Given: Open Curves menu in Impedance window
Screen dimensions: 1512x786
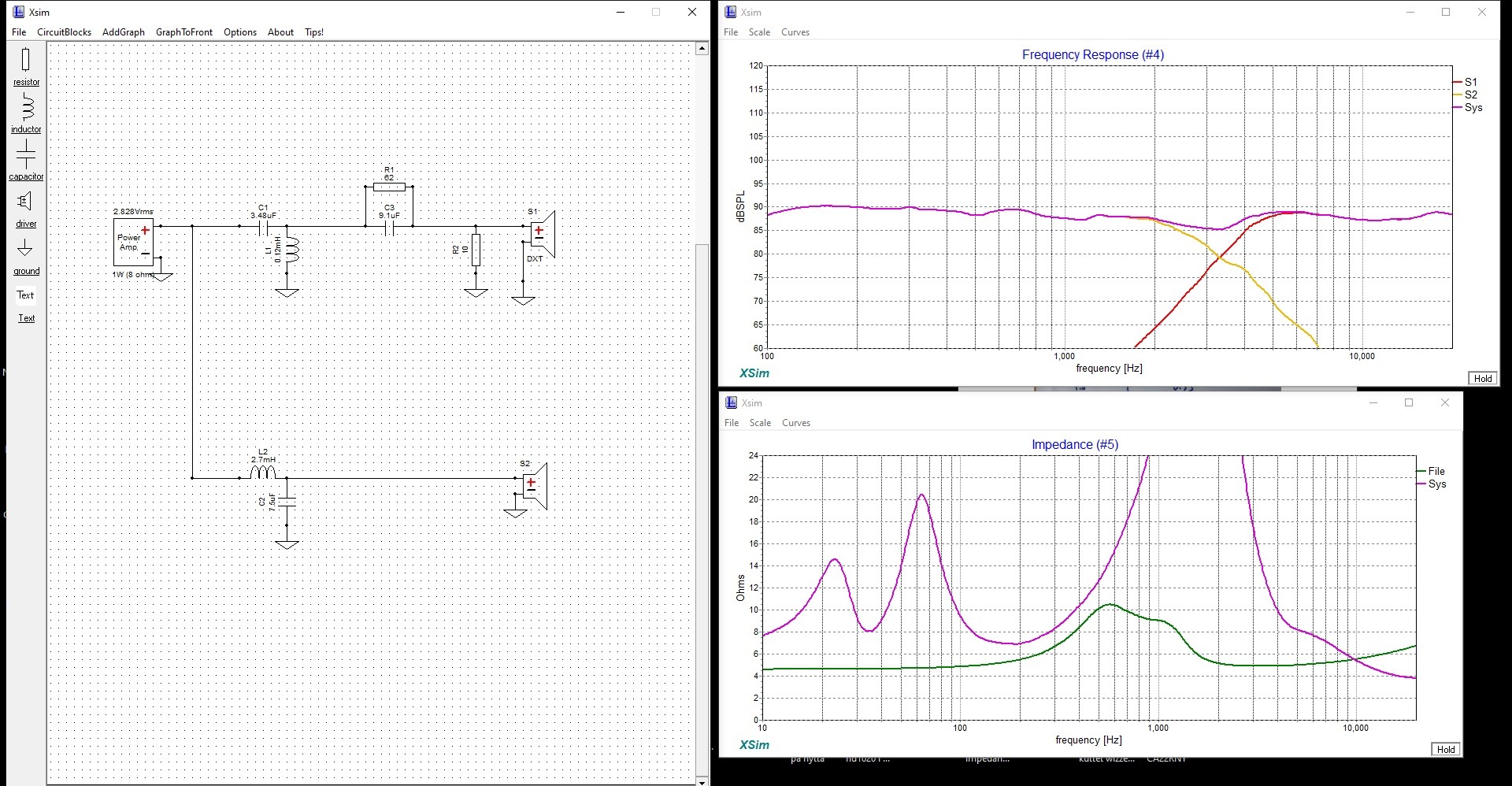Looking at the screenshot, I should [x=796, y=423].
